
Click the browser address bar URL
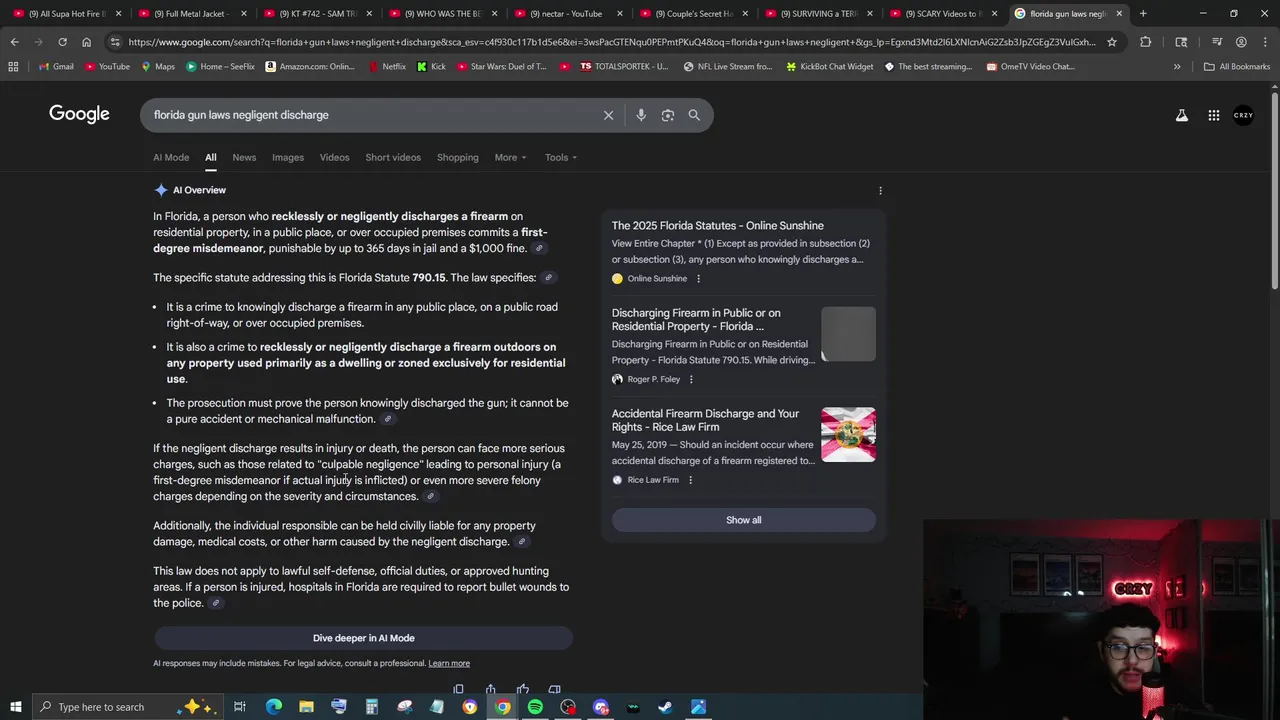tap(610, 42)
